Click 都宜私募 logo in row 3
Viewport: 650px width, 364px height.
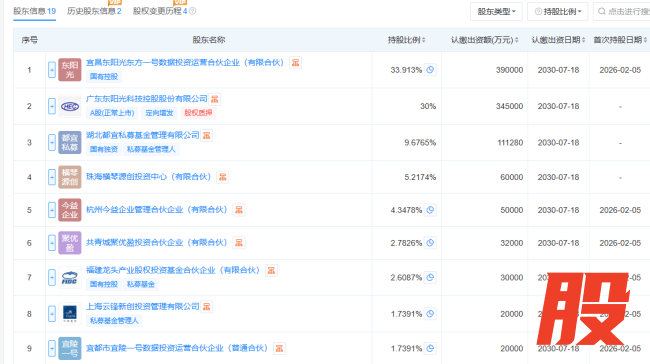70,143
